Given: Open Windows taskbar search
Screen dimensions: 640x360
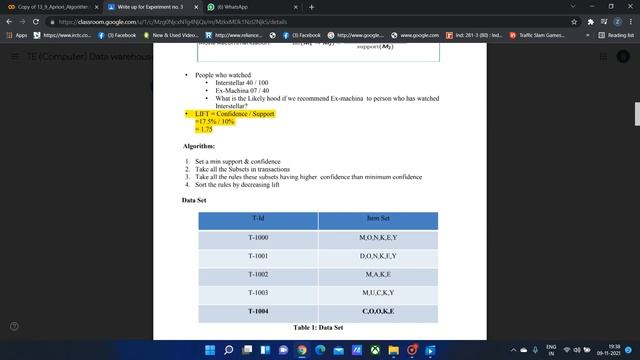Looking at the screenshot, I should click(x=229, y=350).
